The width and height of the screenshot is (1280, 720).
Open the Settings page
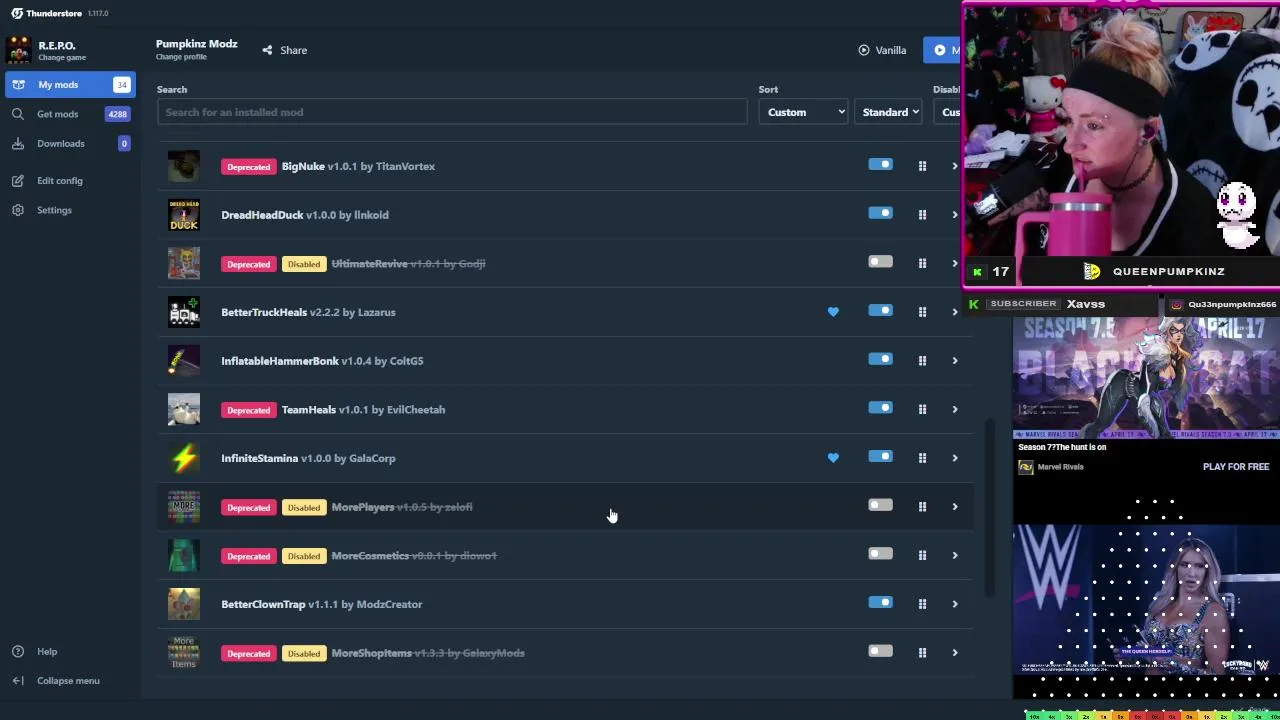click(54, 210)
